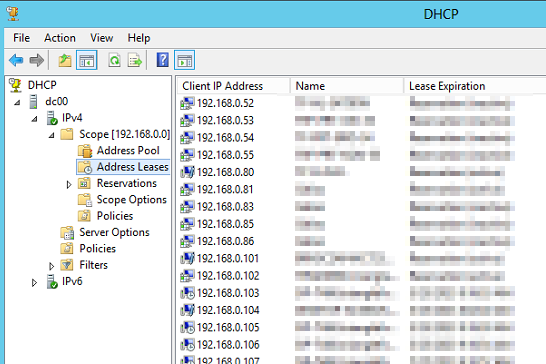Select lease row 192.168.0.102
This screenshot has width=546, height=364.
click(228, 276)
